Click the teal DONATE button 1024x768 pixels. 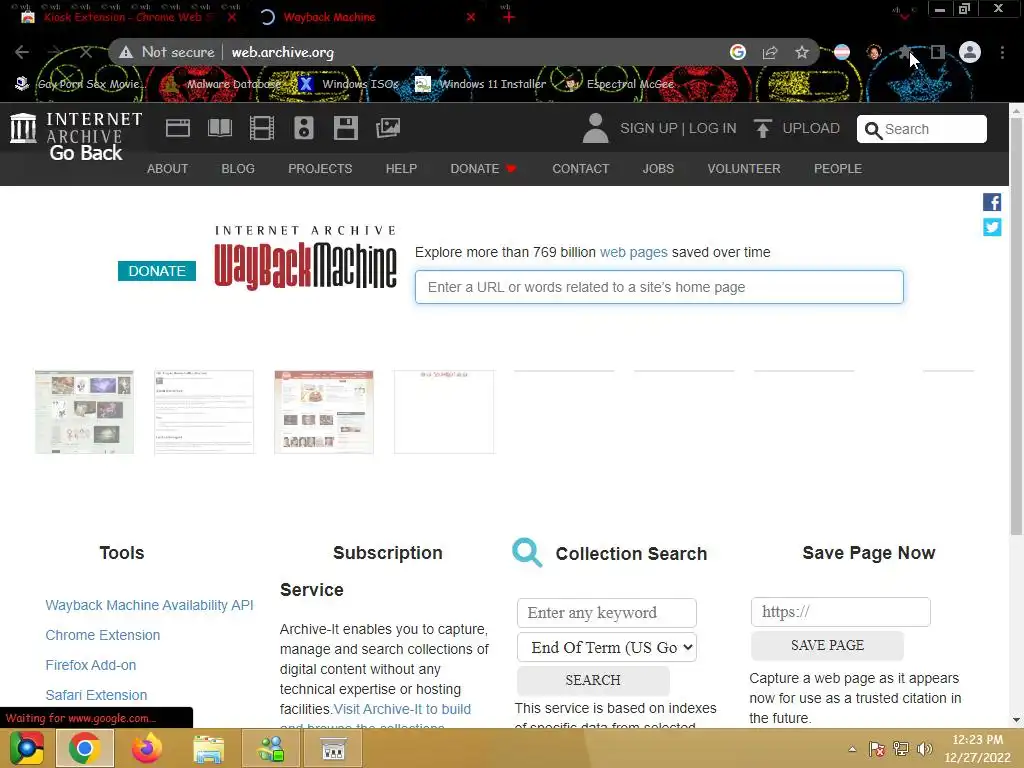coord(157,270)
